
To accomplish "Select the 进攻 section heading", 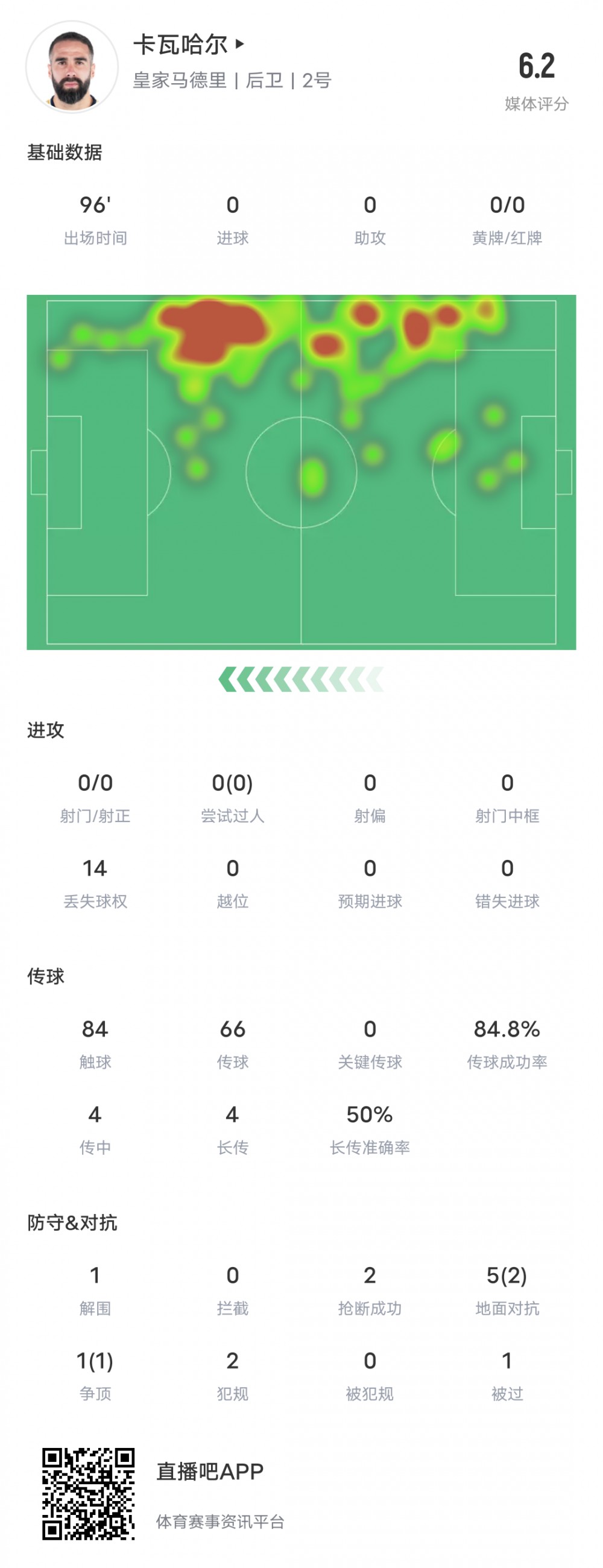I will (x=46, y=730).
